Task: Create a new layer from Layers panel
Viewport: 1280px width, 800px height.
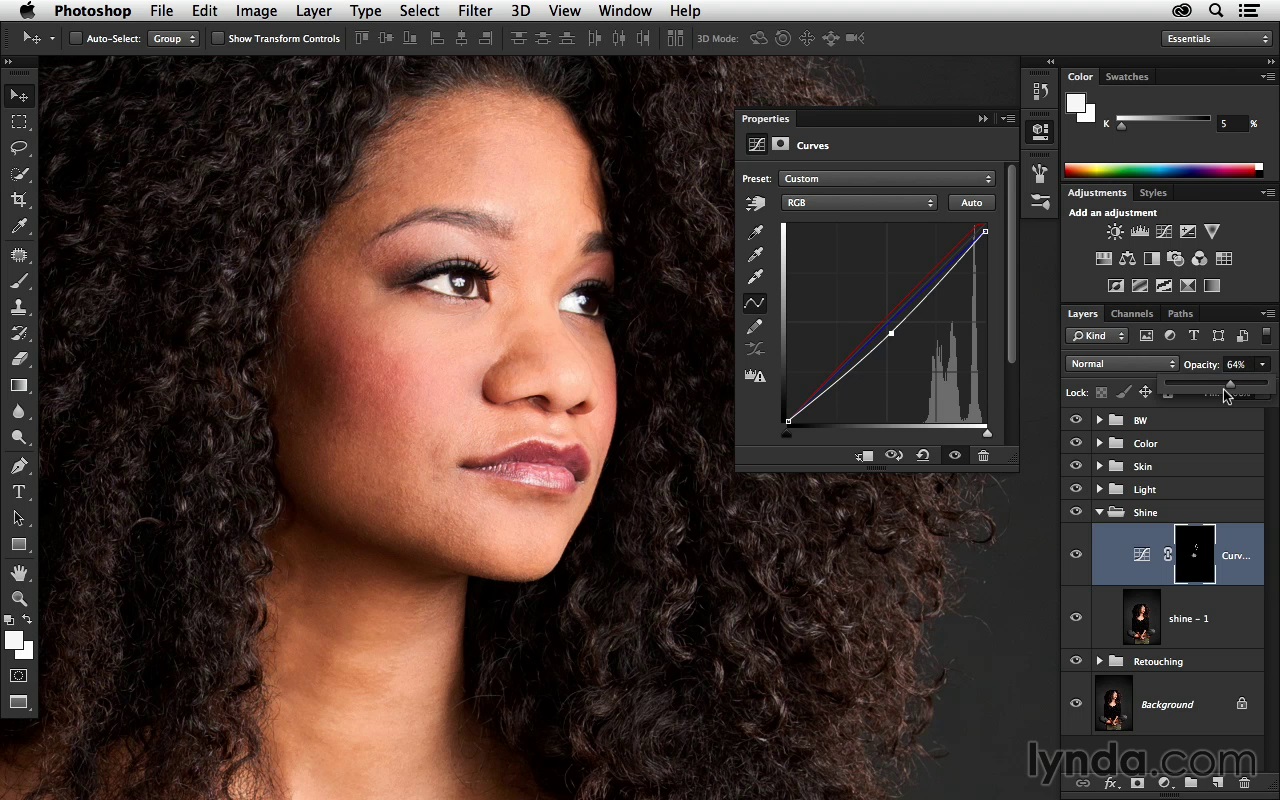Action: 1218,783
